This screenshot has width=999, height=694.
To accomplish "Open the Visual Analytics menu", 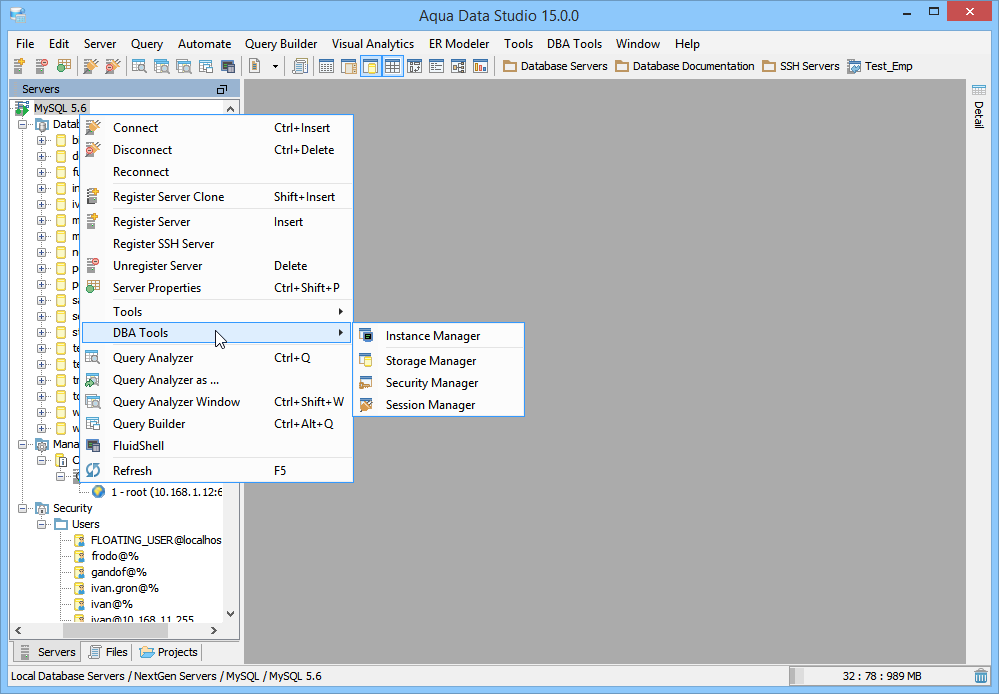I will tap(373, 43).
